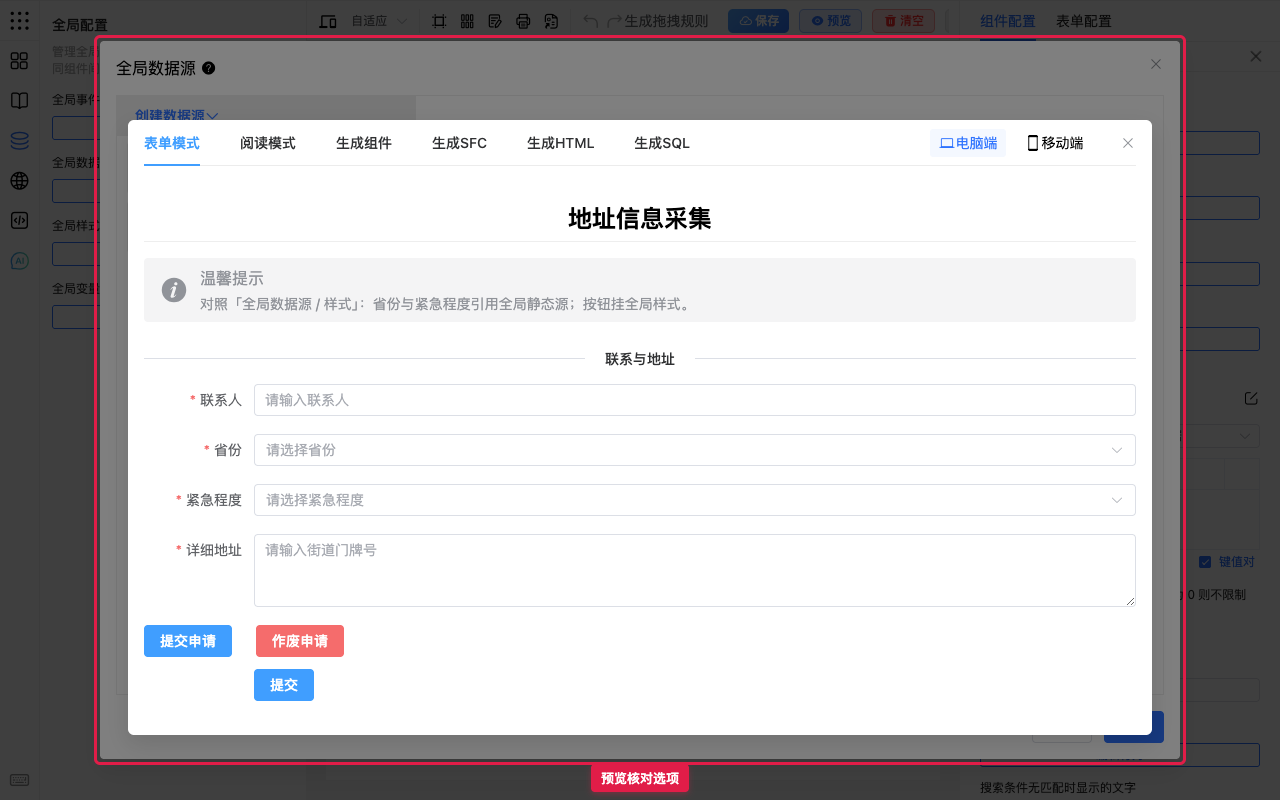Open the apps grid menu icon
The height and width of the screenshot is (800, 1280).
tap(19, 20)
